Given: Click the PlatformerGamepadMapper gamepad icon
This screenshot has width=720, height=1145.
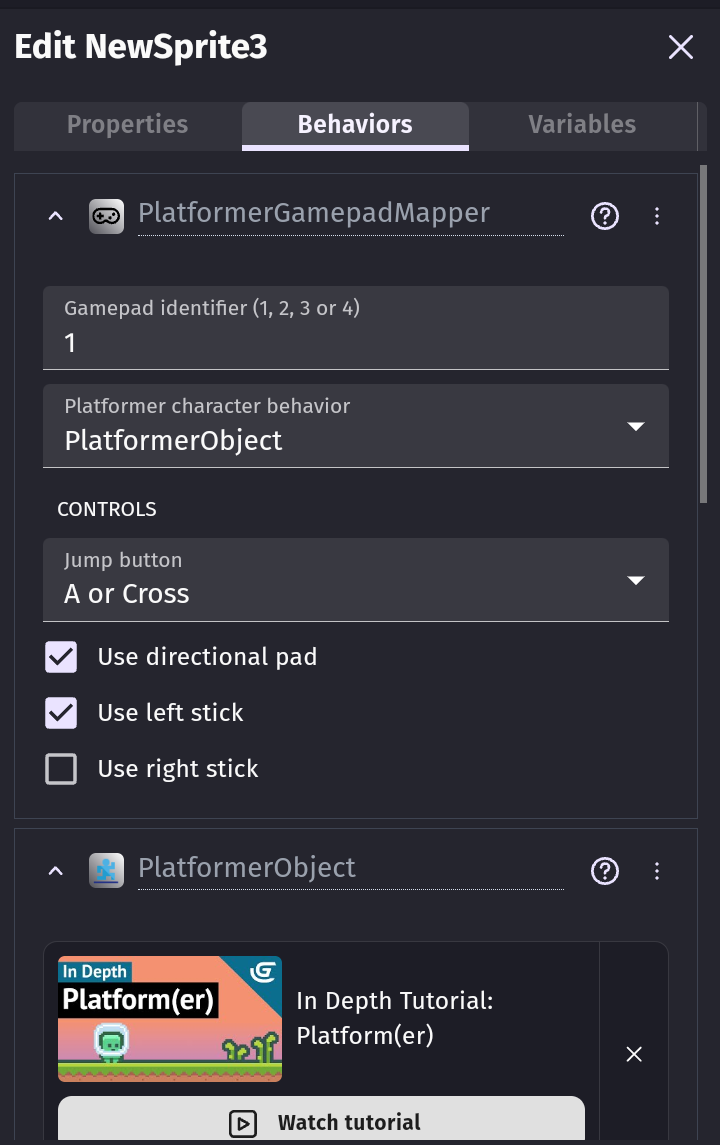Looking at the screenshot, I should click(x=107, y=216).
